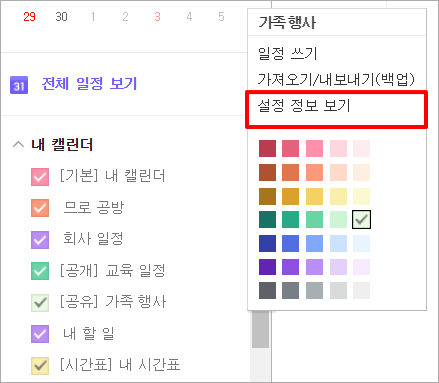Viewport: 439px width, 383px height.
Task: Open 전체 일정 보기 link
Action: [x=89, y=84]
